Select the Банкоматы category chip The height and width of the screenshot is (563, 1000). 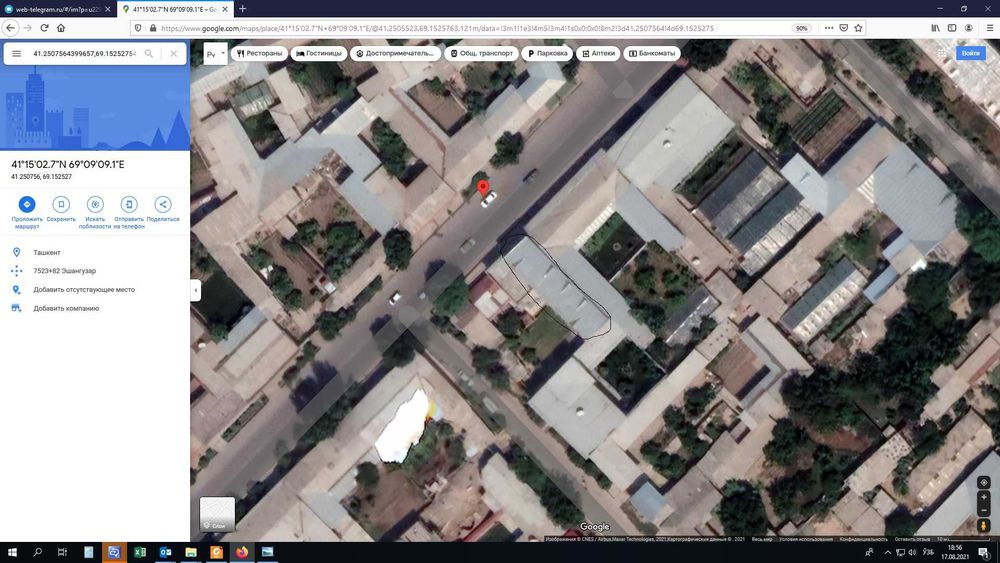652,54
